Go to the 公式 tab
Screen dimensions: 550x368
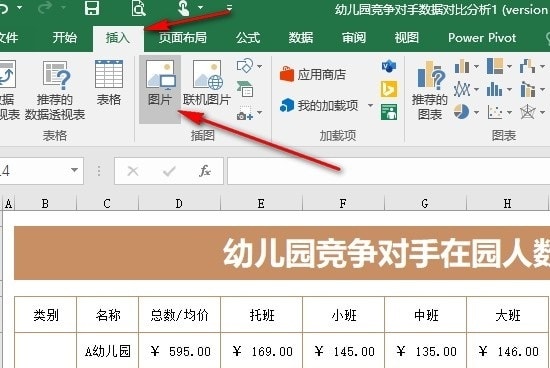248,38
